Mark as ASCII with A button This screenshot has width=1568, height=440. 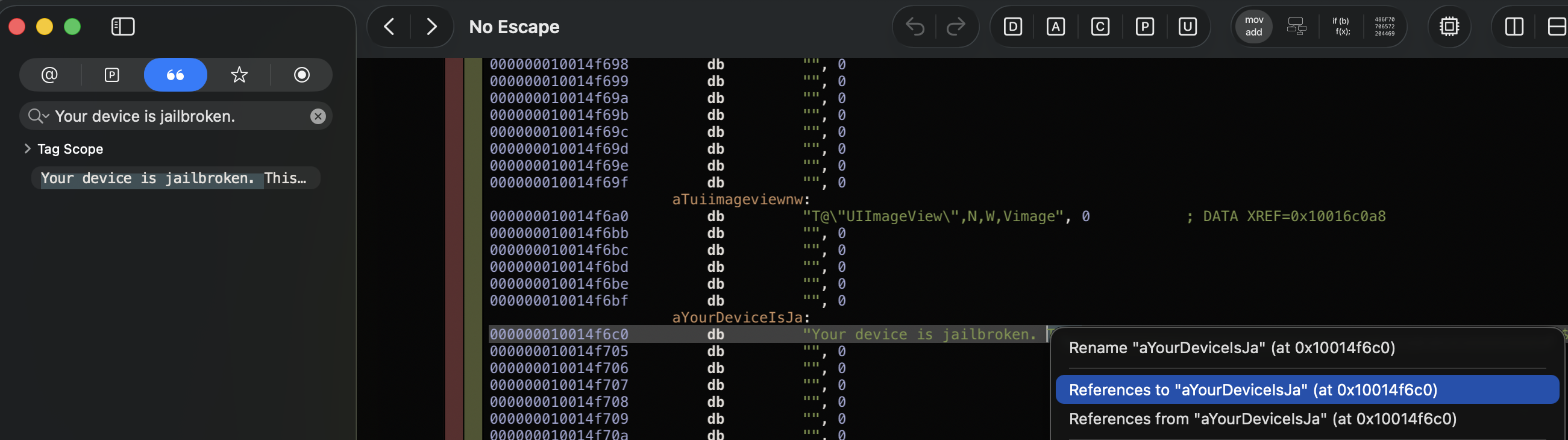[x=1056, y=27]
